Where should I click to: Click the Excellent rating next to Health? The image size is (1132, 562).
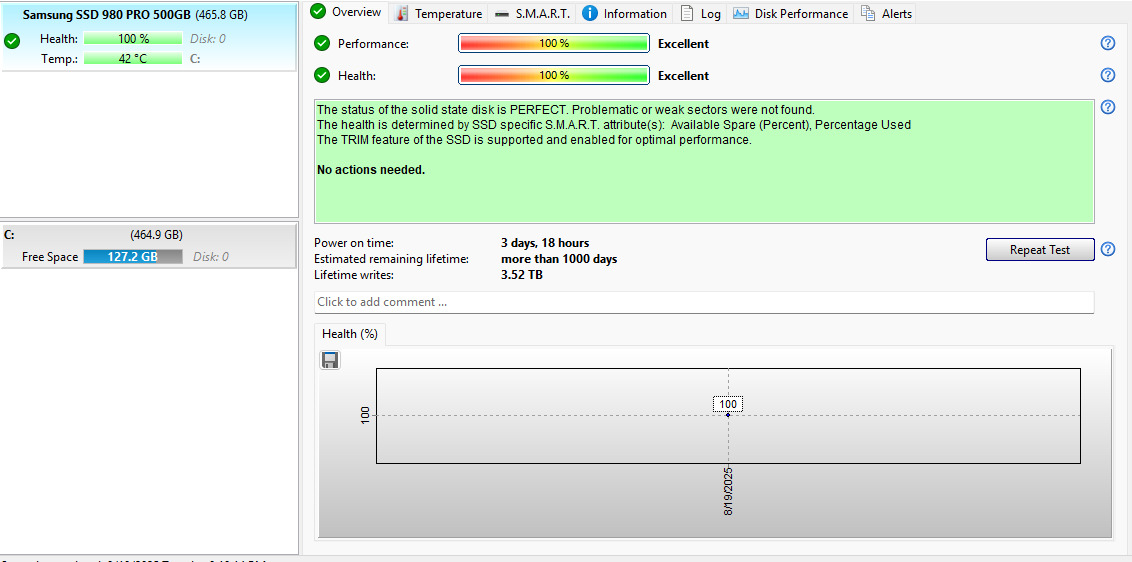click(684, 75)
